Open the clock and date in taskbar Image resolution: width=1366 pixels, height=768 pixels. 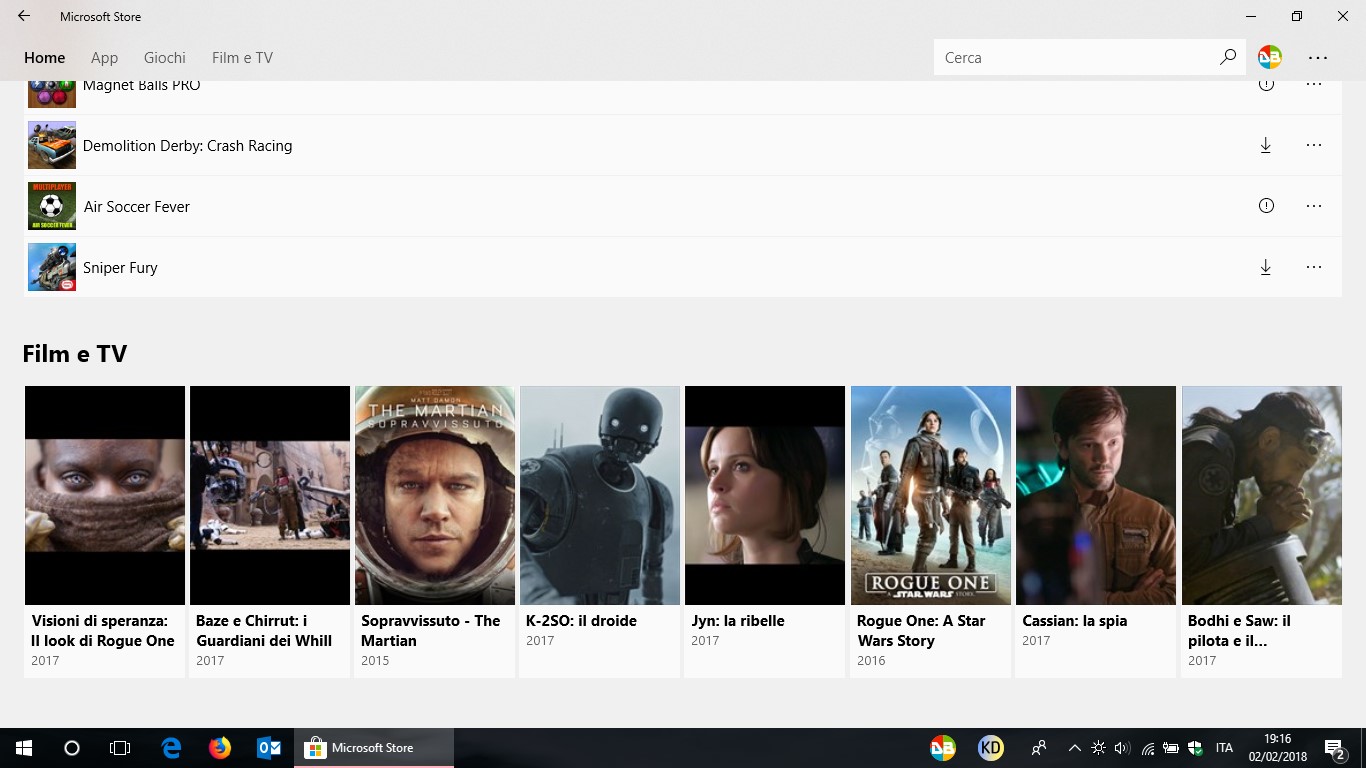point(1277,748)
